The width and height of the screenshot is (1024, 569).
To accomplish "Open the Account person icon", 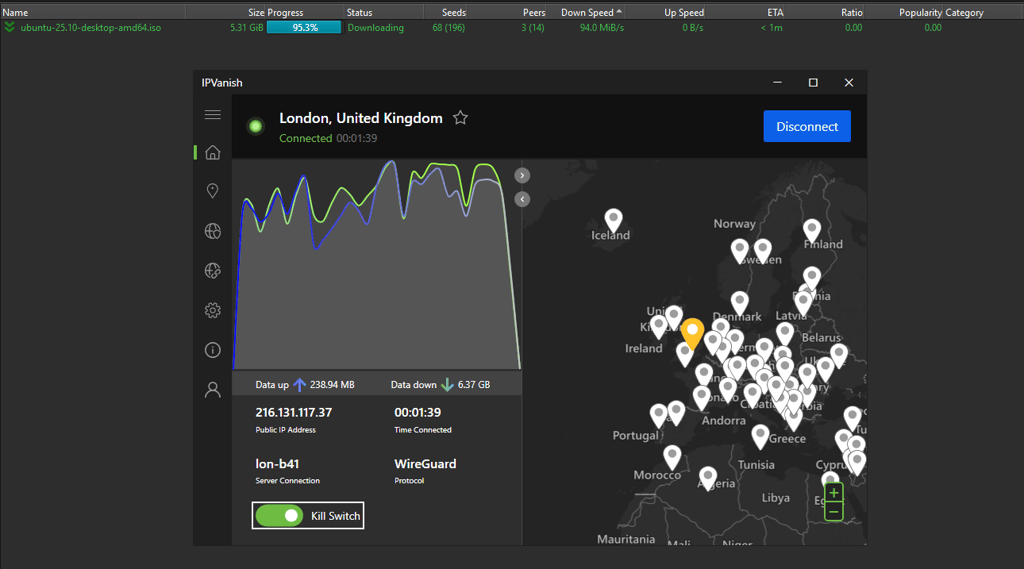I will (x=212, y=390).
